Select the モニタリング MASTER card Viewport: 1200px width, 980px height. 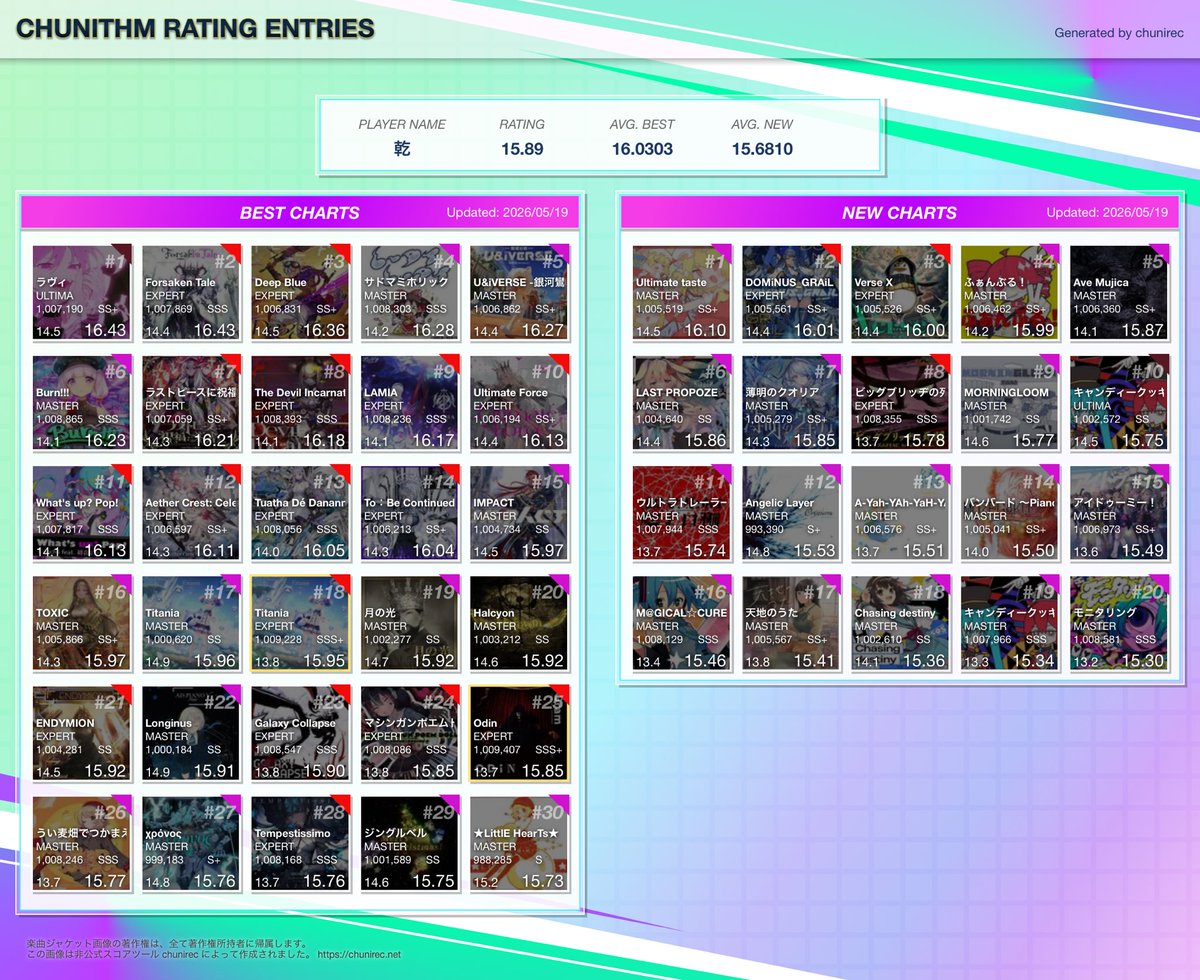1119,622
